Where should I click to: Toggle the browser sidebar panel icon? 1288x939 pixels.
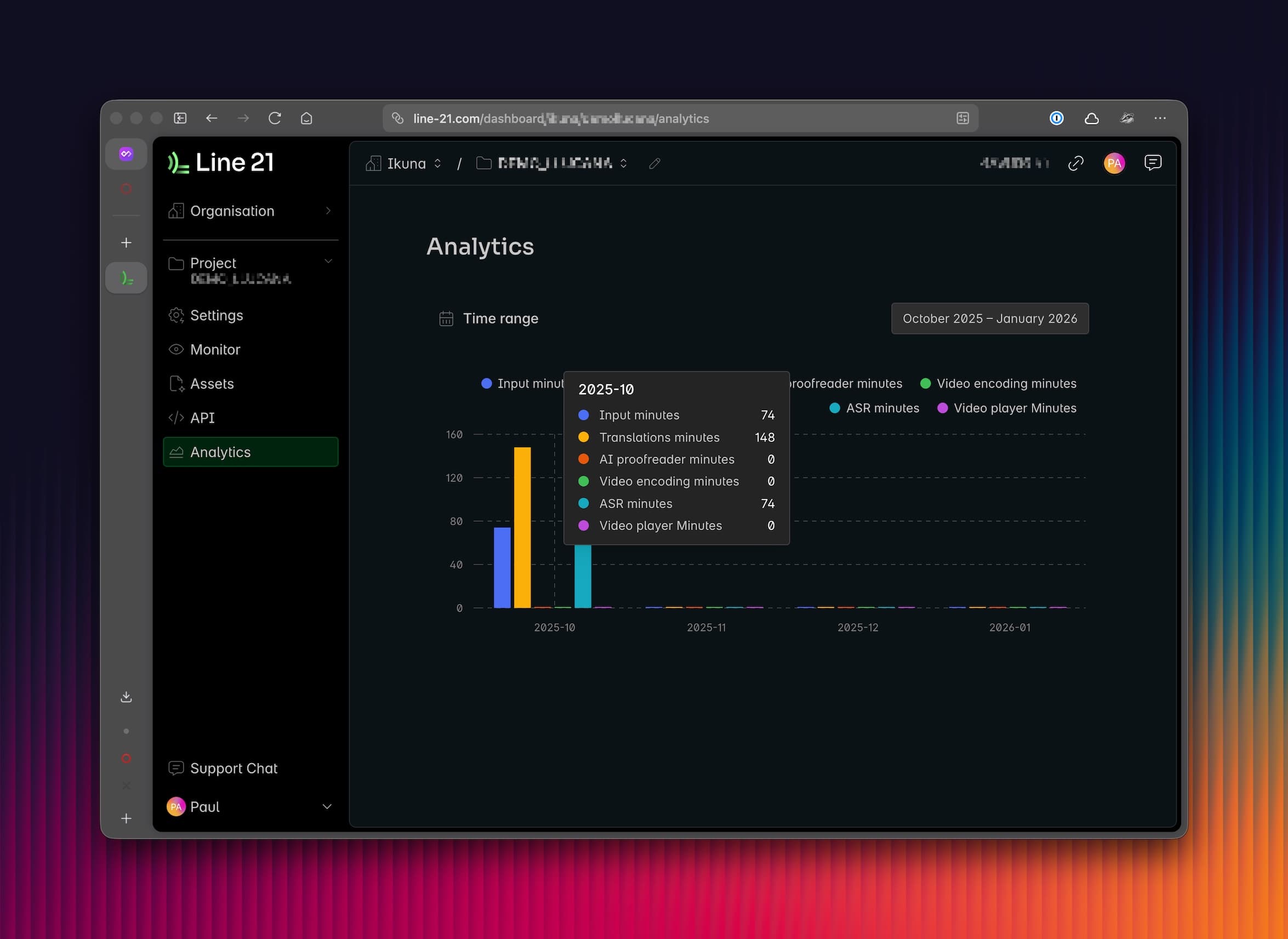[x=180, y=118]
